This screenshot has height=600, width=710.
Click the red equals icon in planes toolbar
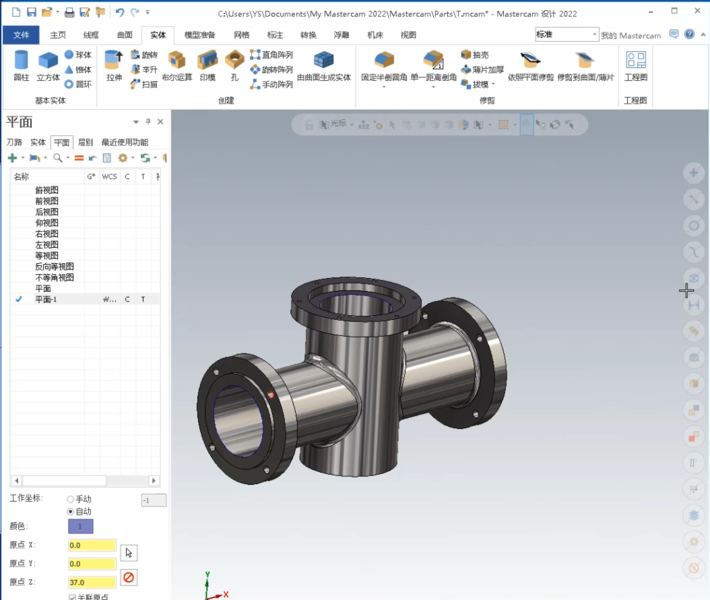[x=79, y=158]
